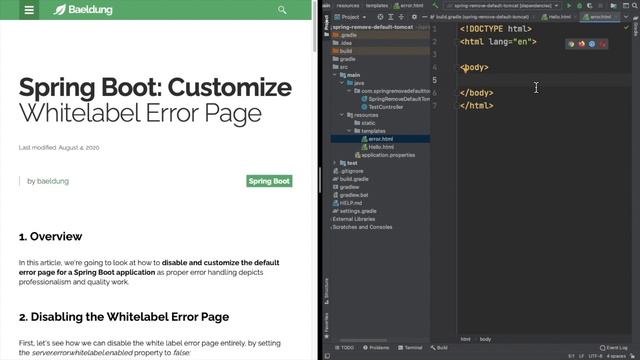This screenshot has height=360, width=640.
Task: Open the run configuration dropdown
Action: pyautogui.click(x=502, y=6)
